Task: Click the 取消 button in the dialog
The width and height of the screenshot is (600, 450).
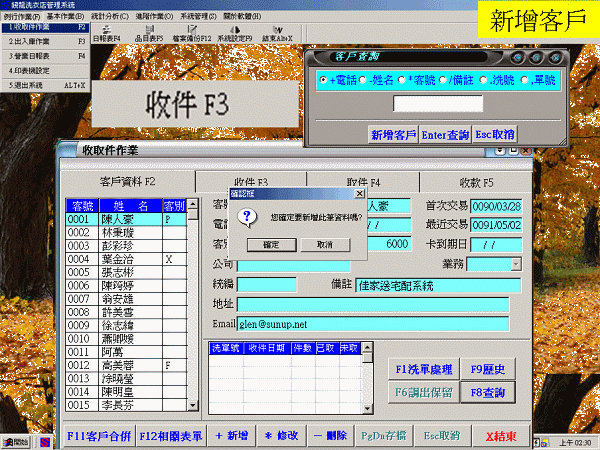Action: (325, 244)
